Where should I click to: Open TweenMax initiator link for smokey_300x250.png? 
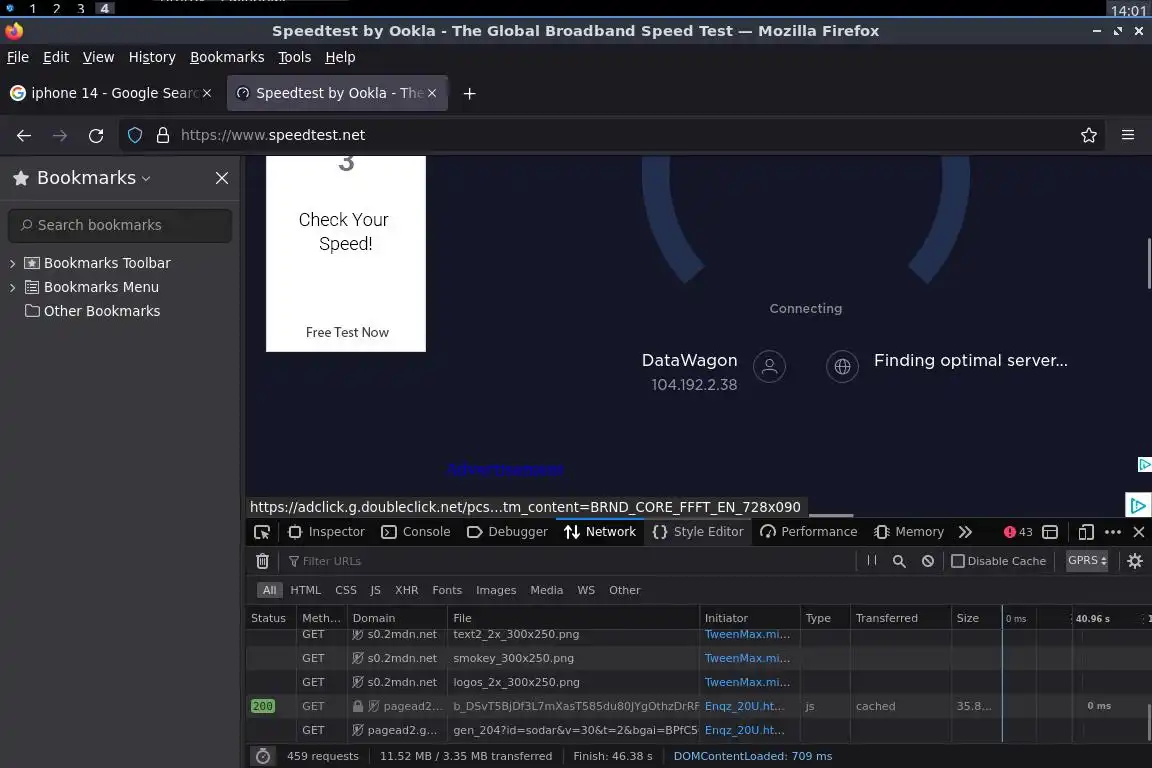(747, 658)
